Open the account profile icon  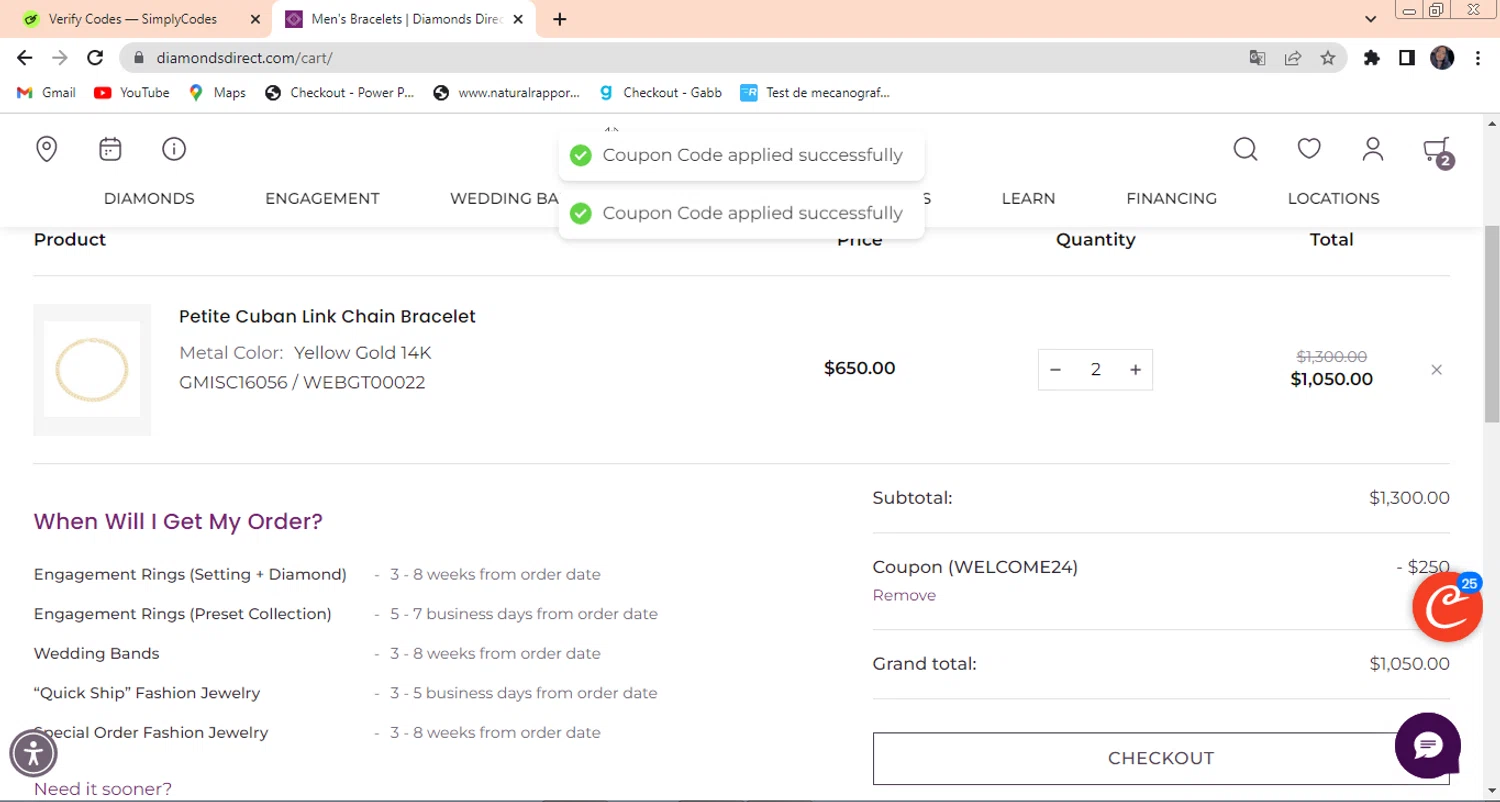(x=1373, y=150)
